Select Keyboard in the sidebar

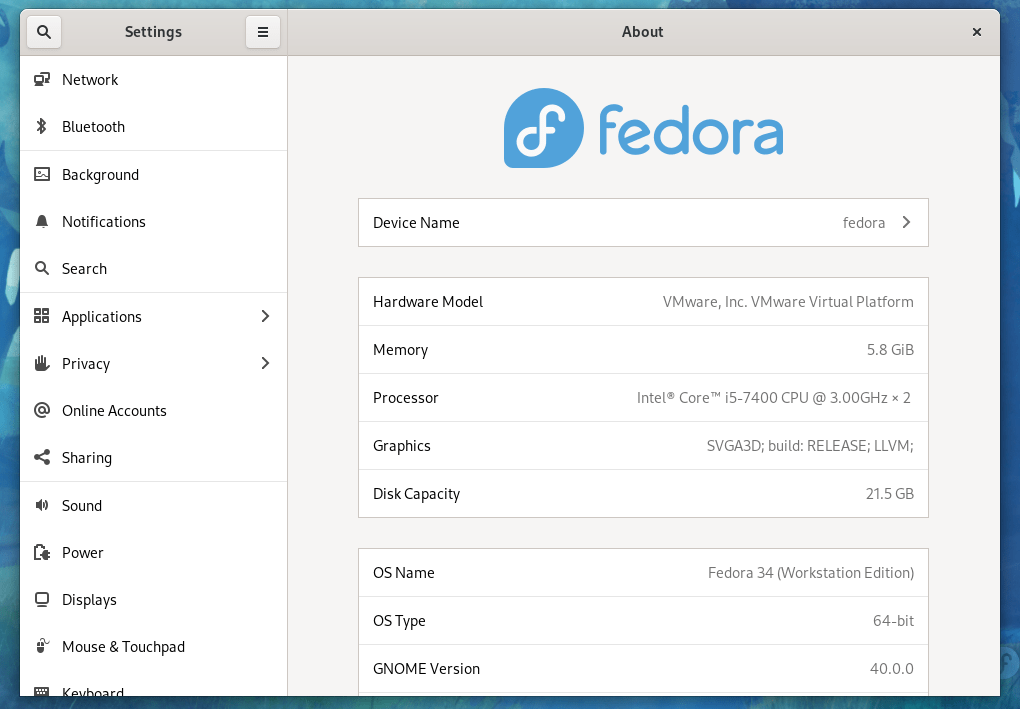pyautogui.click(x=93, y=692)
